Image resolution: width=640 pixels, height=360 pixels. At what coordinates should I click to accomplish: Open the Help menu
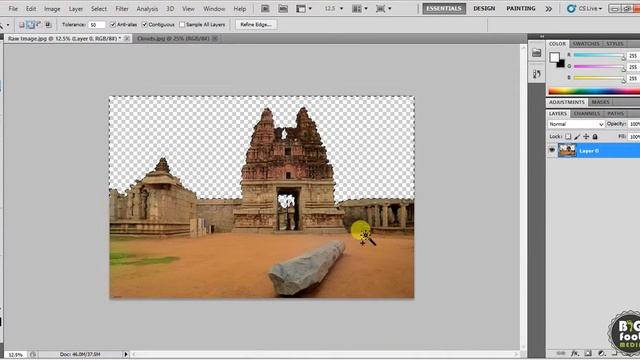[240, 9]
